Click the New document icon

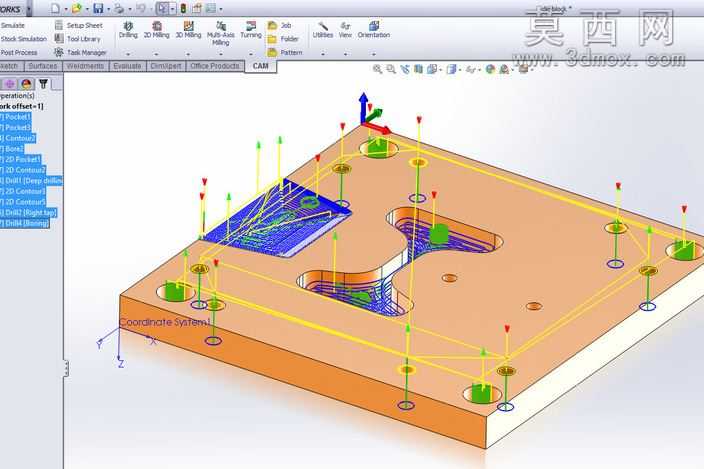[x=55, y=8]
